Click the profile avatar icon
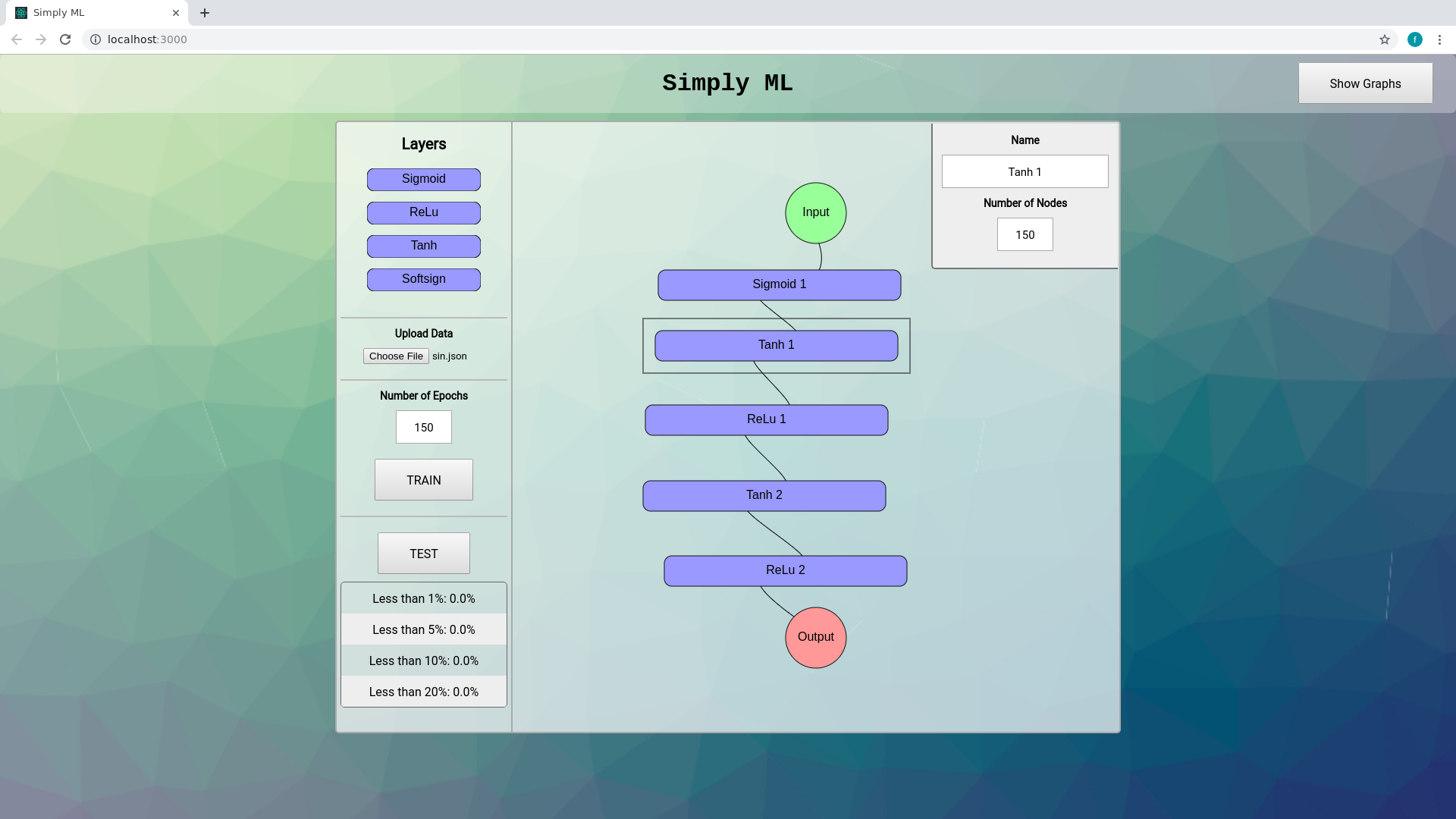 (x=1414, y=39)
